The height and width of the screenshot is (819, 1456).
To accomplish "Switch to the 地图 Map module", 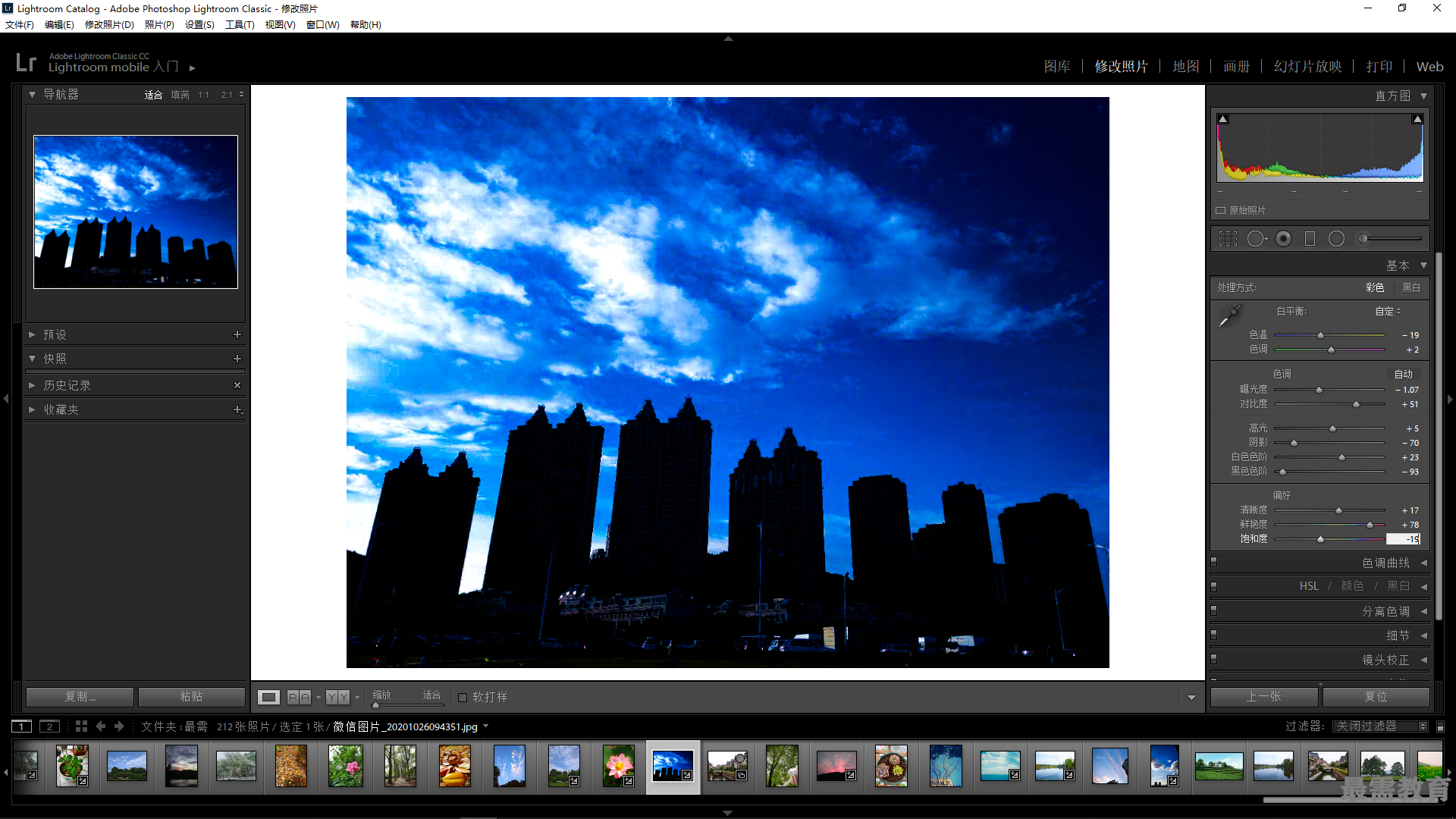I will coord(1186,67).
